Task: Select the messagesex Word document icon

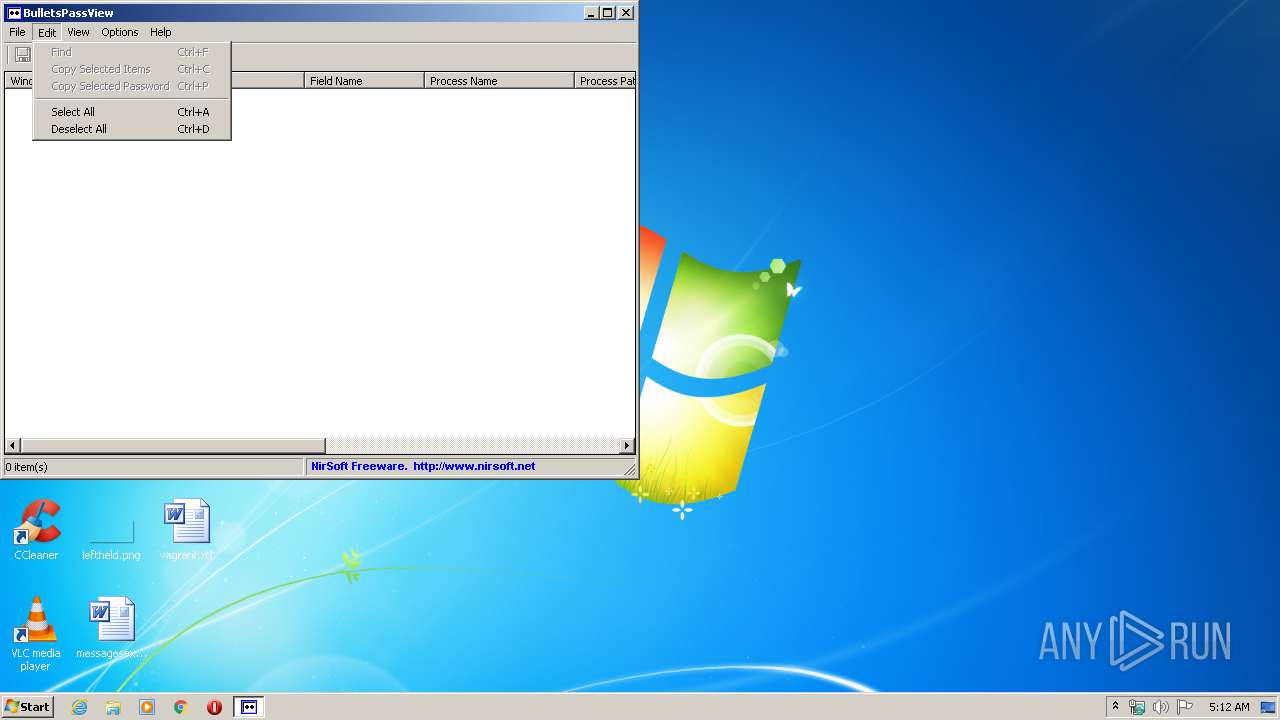Action: (111, 628)
